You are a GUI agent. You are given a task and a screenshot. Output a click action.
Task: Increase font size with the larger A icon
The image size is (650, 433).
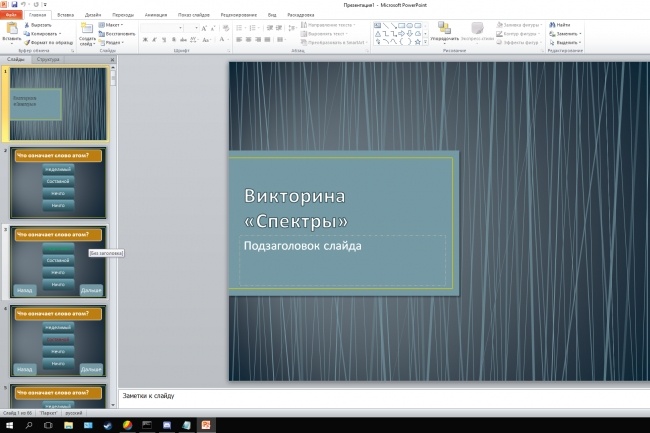coord(204,28)
